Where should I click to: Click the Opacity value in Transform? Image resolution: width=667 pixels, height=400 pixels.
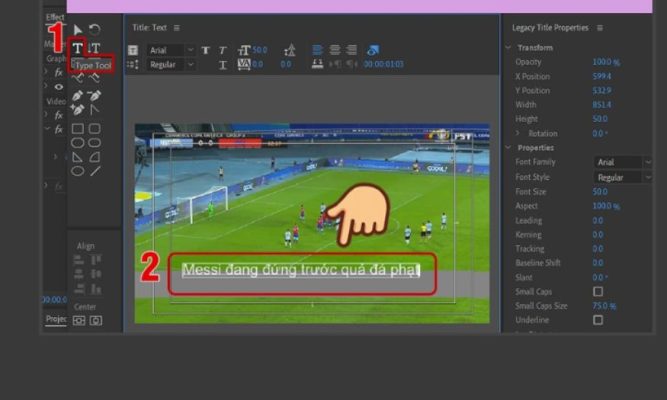coord(604,62)
